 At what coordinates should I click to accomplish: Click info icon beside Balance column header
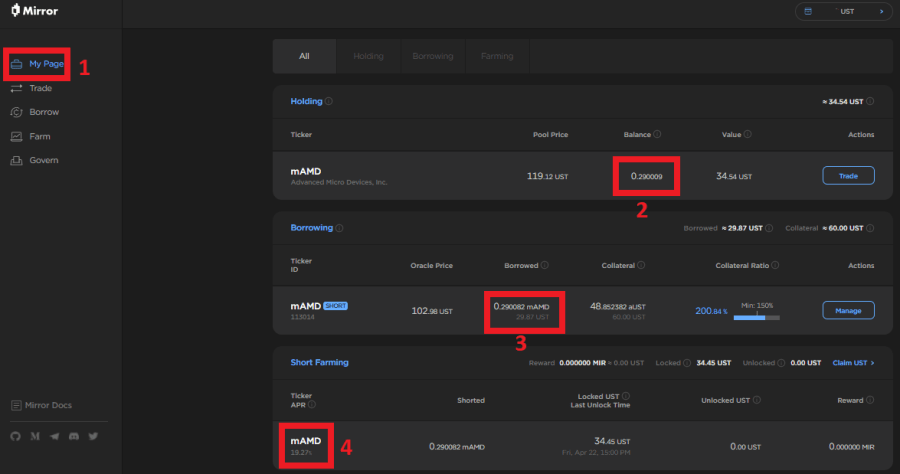pos(657,134)
